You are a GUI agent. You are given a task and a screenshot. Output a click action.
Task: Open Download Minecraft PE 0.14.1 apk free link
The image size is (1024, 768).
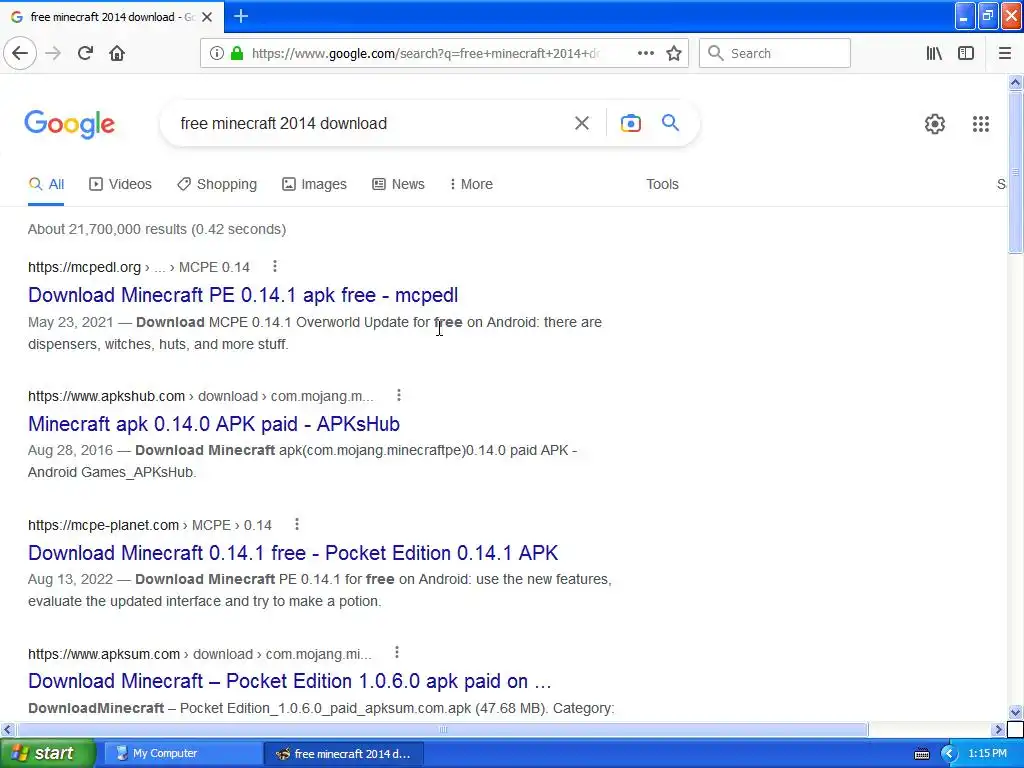tap(243, 295)
